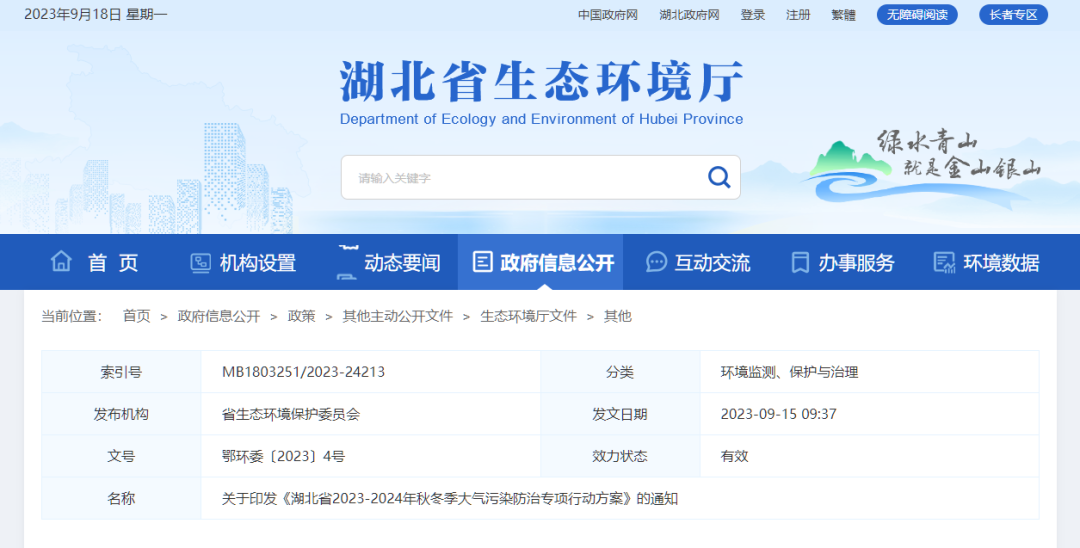Click the 长者专区 button
Screen dimensions: 1080x548
1013,14
